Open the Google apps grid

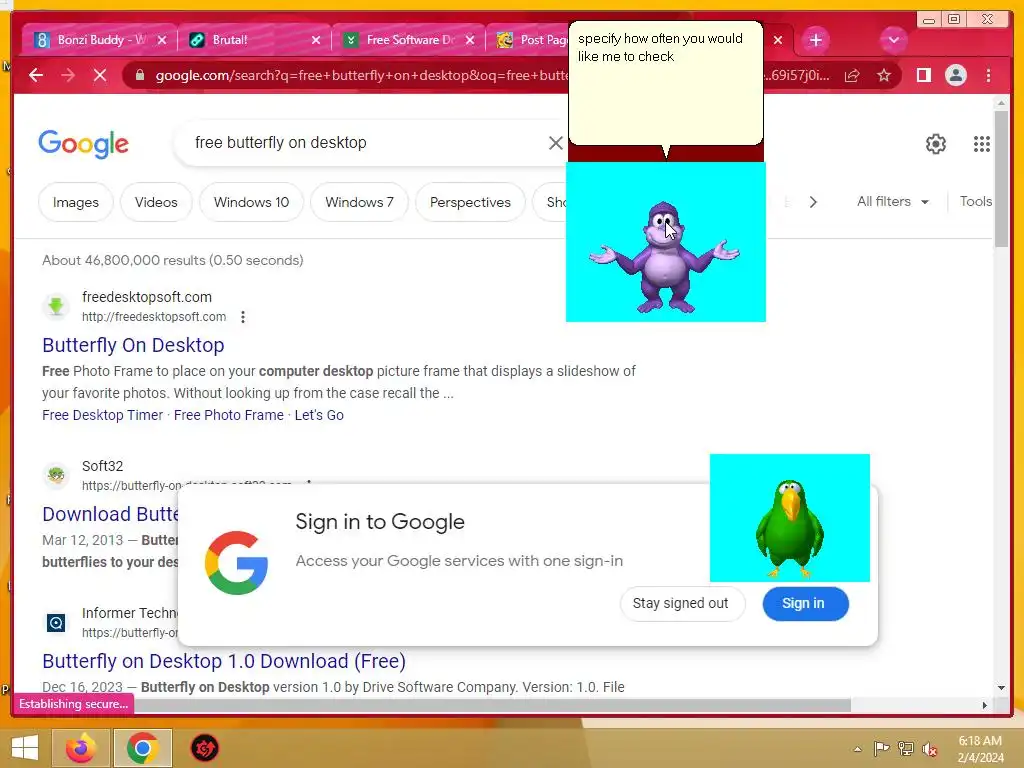tap(982, 144)
